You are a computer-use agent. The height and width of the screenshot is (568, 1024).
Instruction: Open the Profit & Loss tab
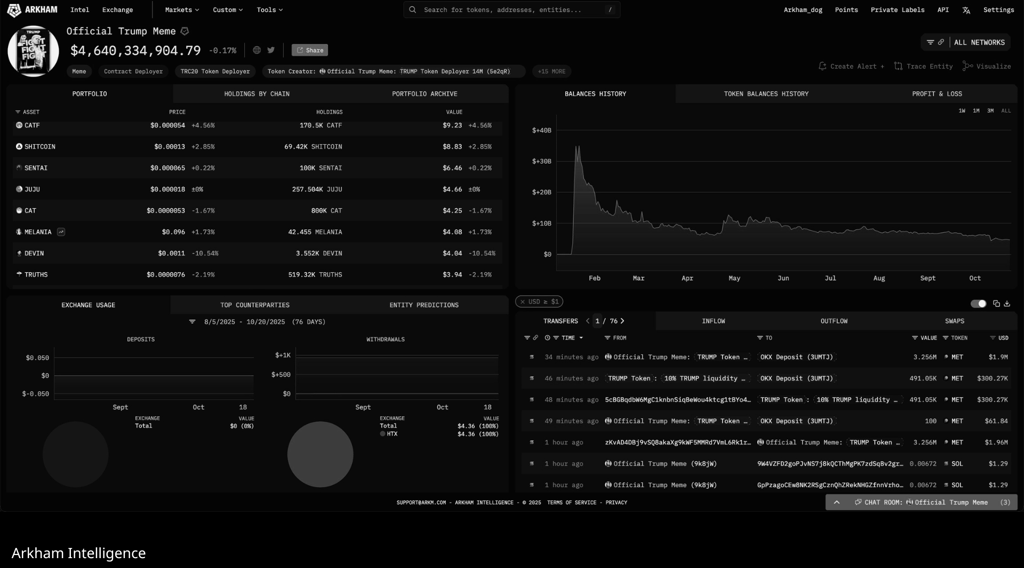[936, 94]
